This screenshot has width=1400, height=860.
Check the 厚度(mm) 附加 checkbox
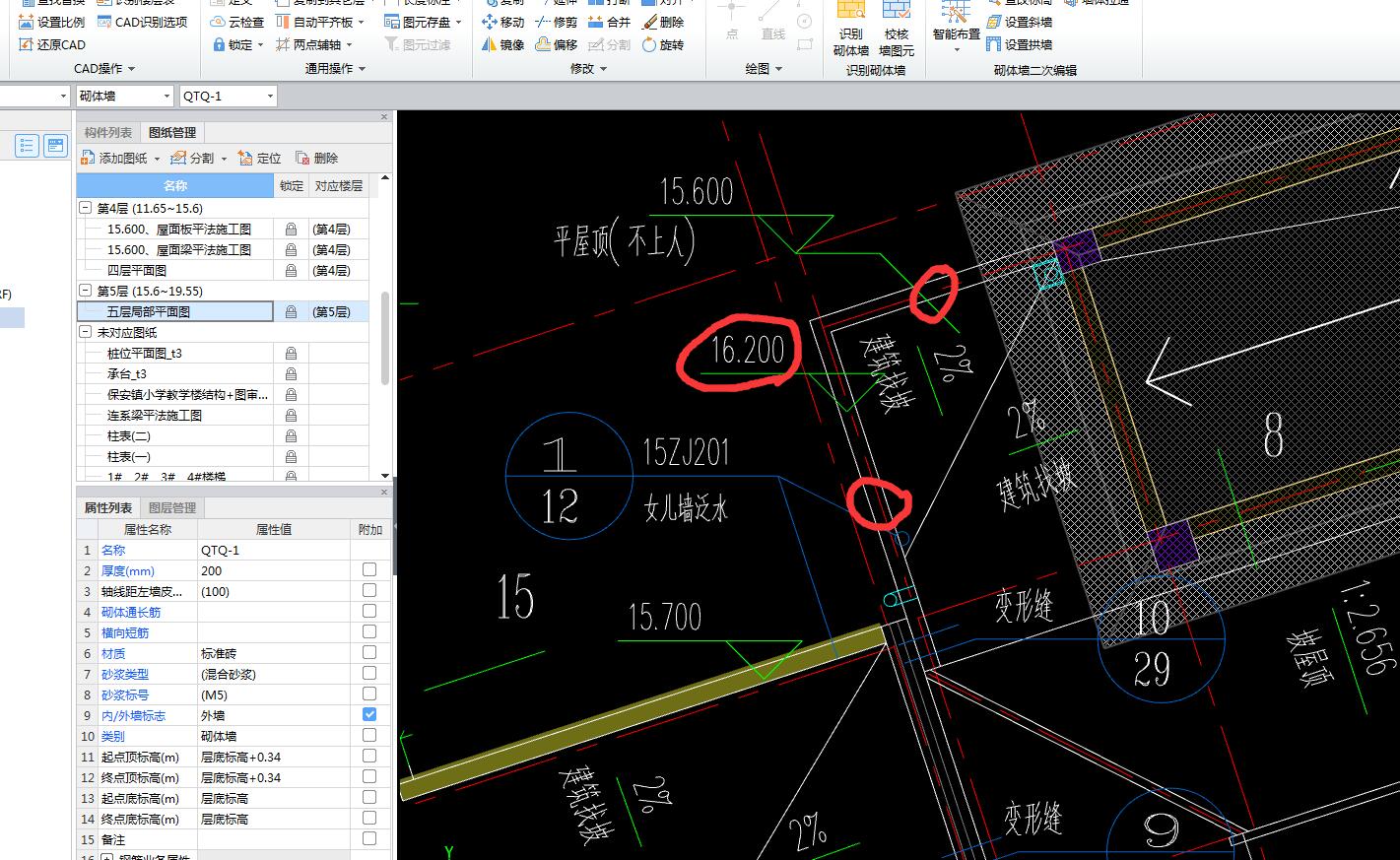tap(369, 569)
